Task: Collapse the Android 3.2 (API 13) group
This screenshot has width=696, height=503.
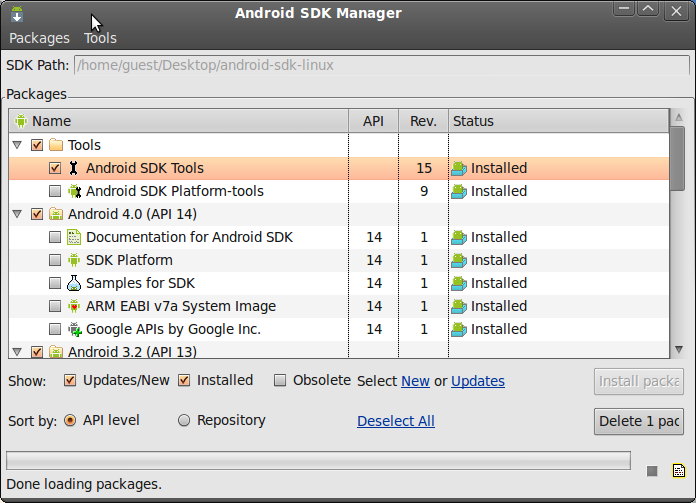Action: 17,351
